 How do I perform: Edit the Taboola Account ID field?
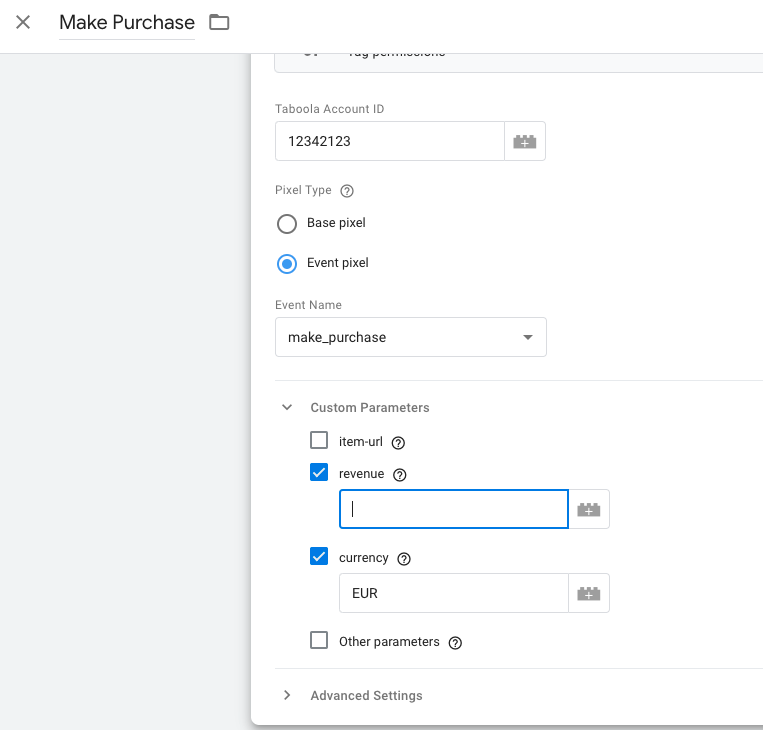tap(390, 141)
